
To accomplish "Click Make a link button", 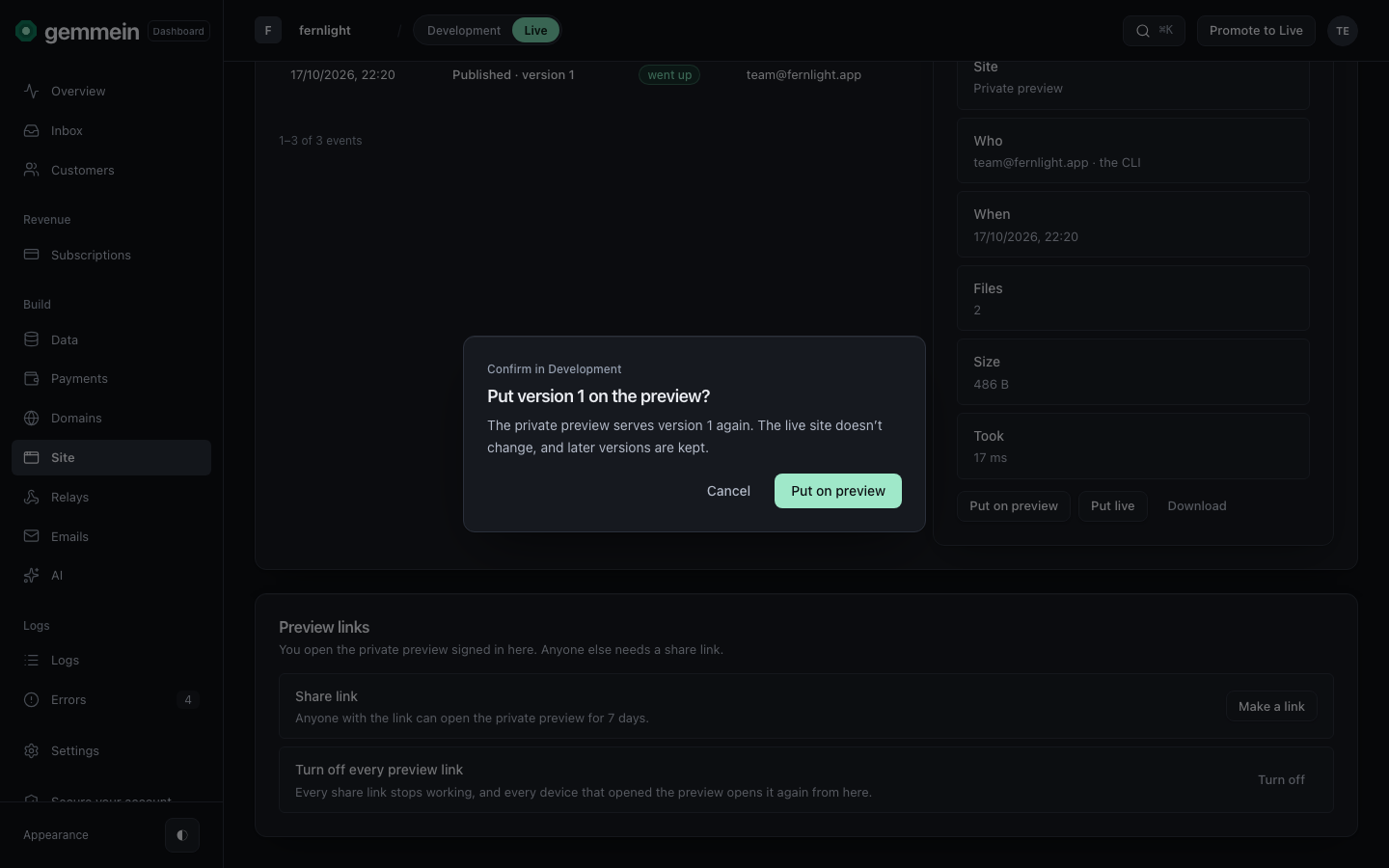I will [x=1271, y=707].
